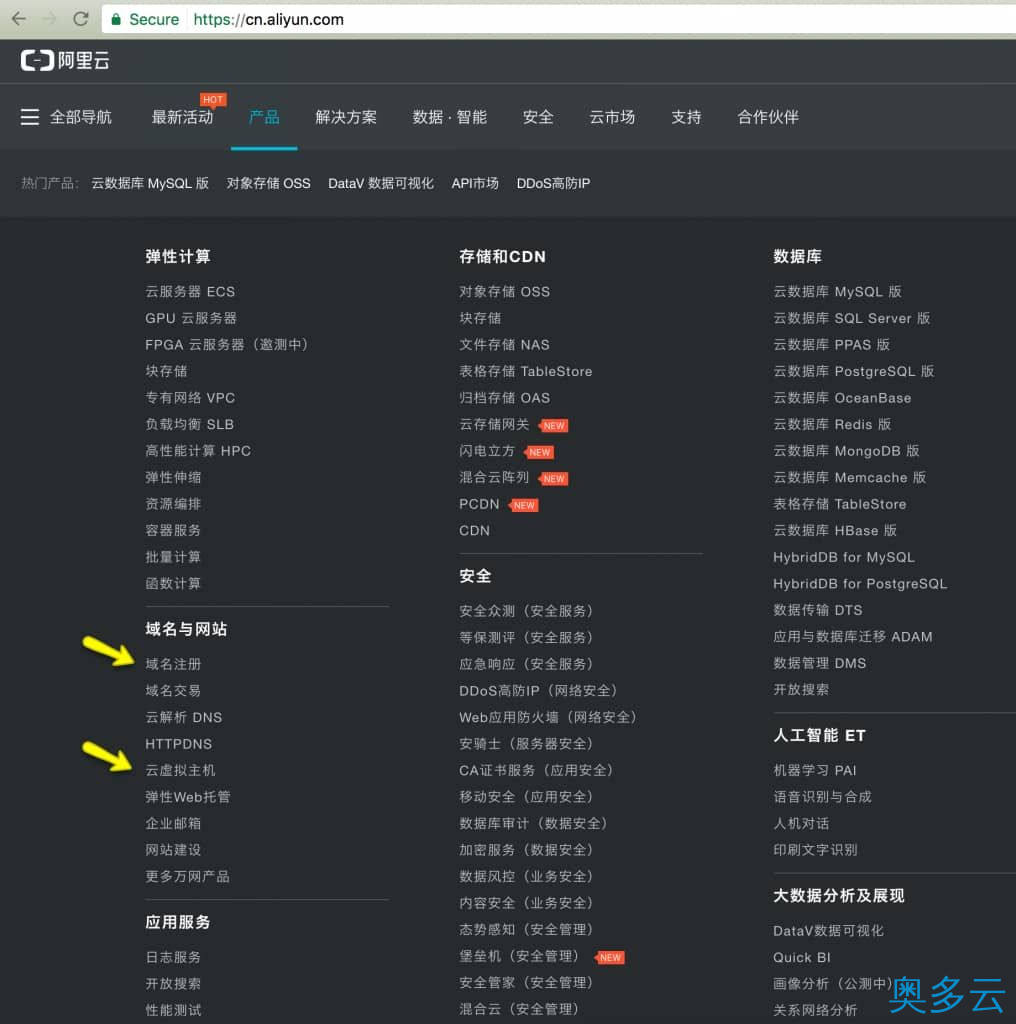This screenshot has height=1024, width=1016.
Task: Open 混合云阵列 link
Action: pyautogui.click(x=494, y=477)
